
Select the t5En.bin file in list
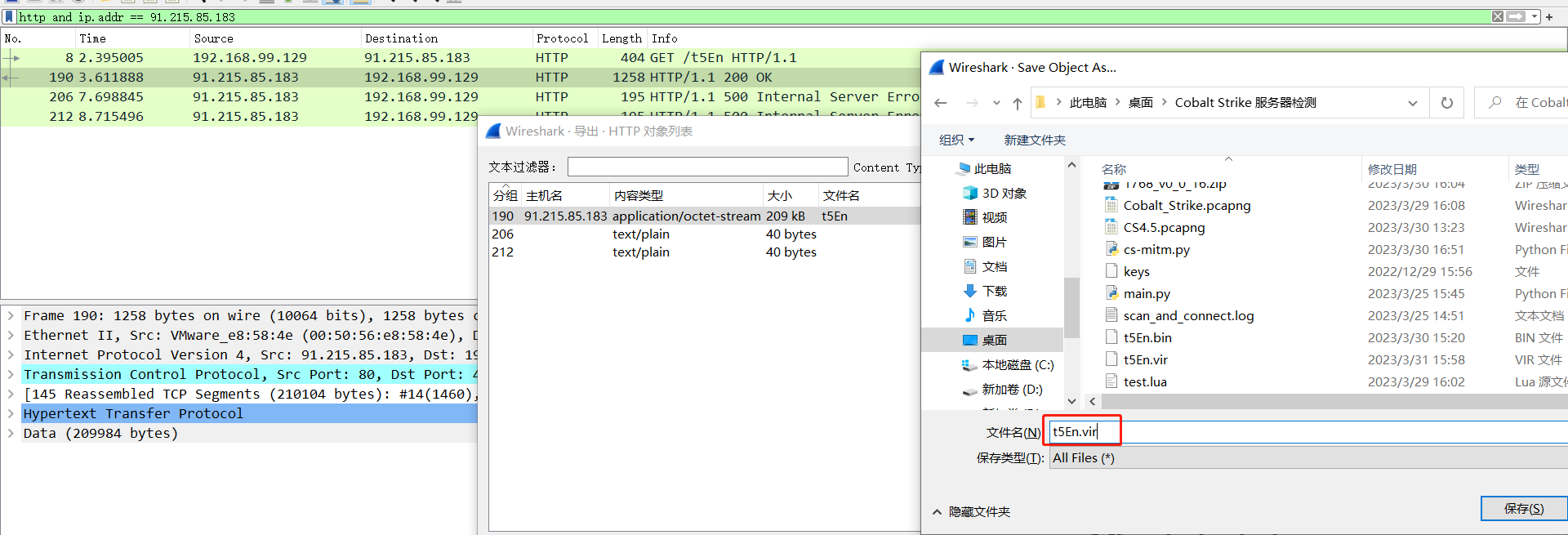tap(1147, 338)
